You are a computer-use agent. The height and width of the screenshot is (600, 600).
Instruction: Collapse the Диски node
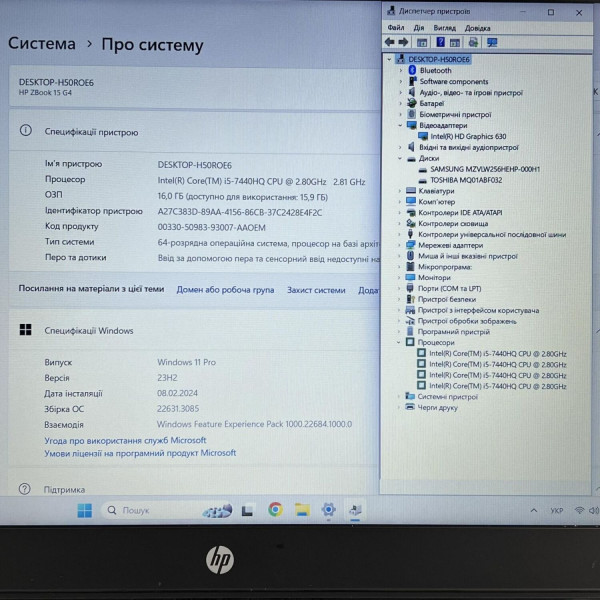pos(400,158)
